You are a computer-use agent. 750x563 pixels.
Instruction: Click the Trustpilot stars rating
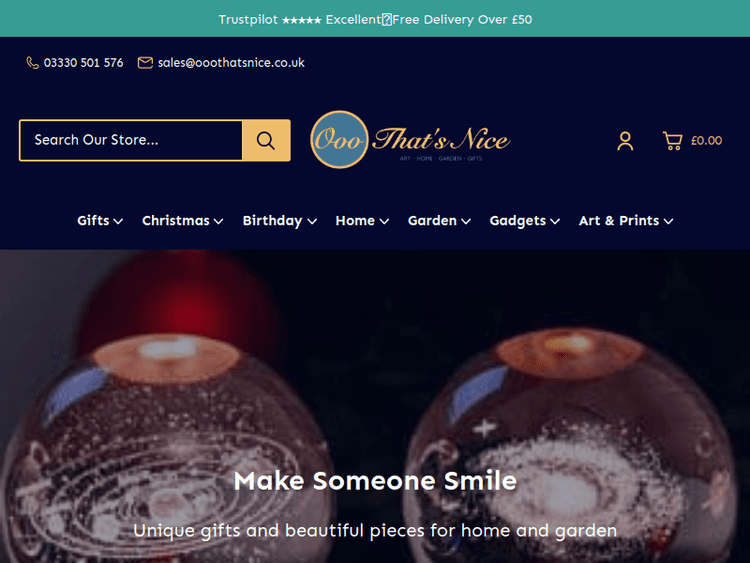301,20
